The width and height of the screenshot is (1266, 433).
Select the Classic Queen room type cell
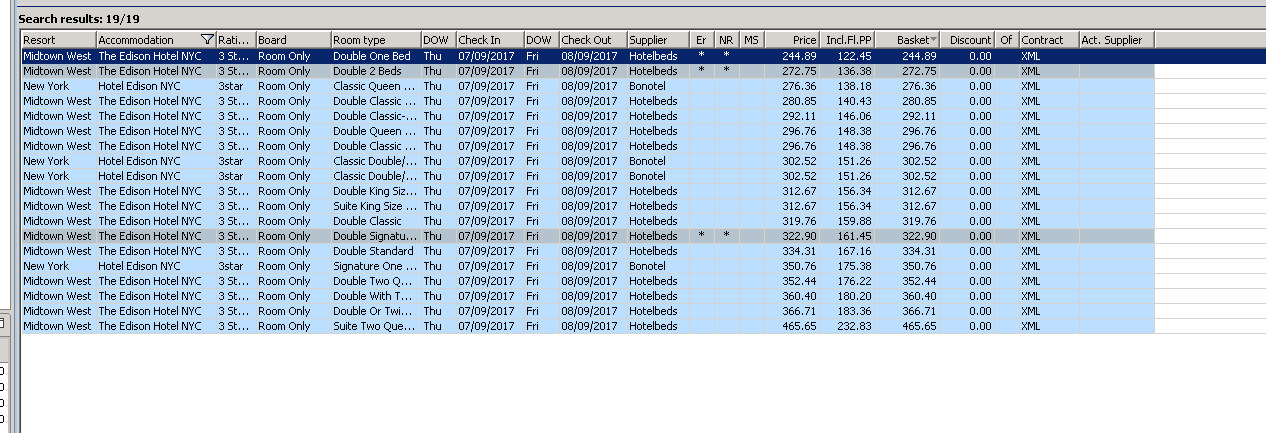(375, 86)
